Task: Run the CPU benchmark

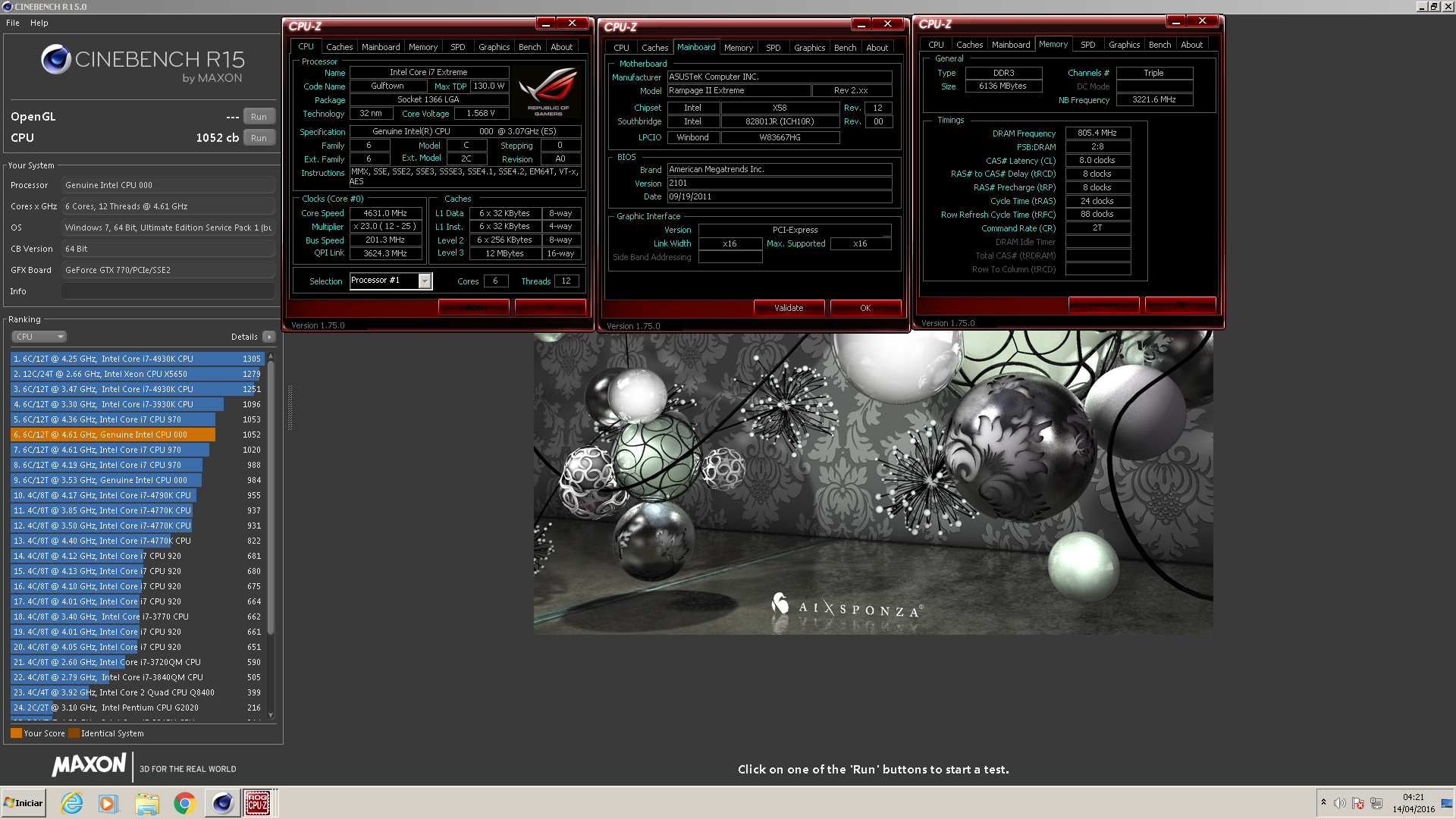Action: pyautogui.click(x=259, y=138)
